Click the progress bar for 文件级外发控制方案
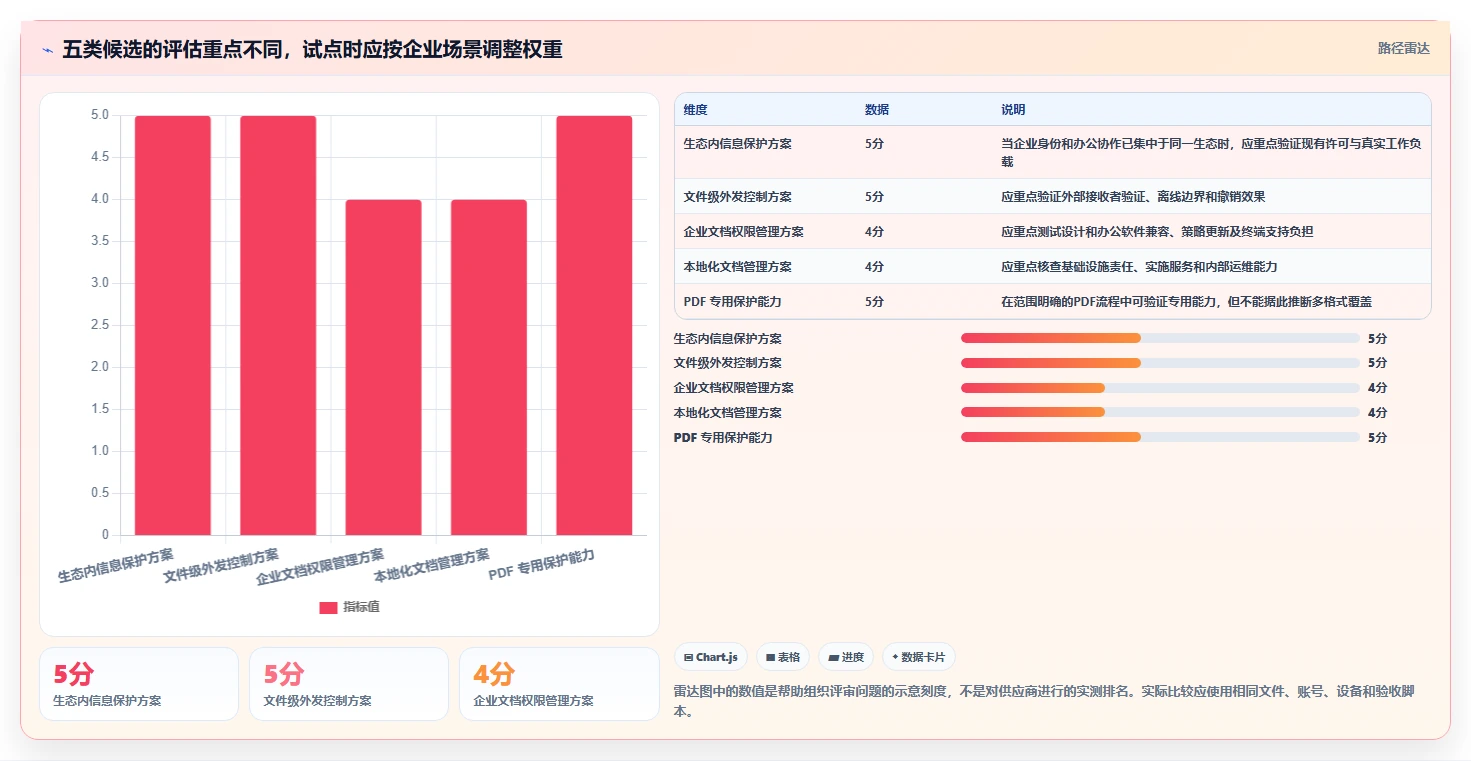Screen dimensions: 1471x761 coord(1160,363)
